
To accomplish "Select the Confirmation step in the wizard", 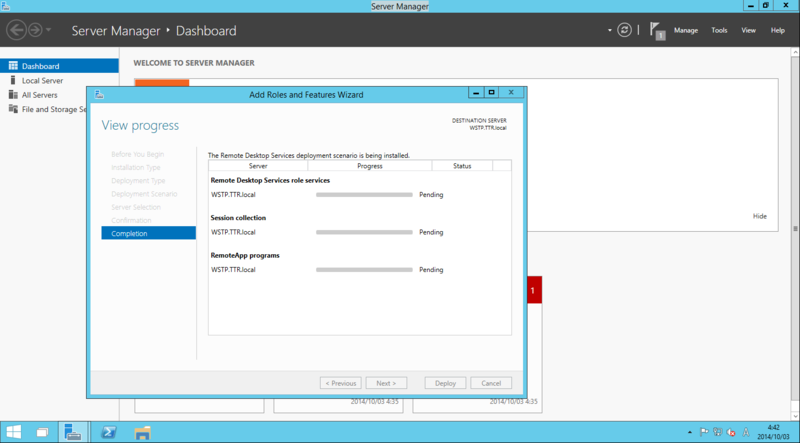I will coord(131,220).
